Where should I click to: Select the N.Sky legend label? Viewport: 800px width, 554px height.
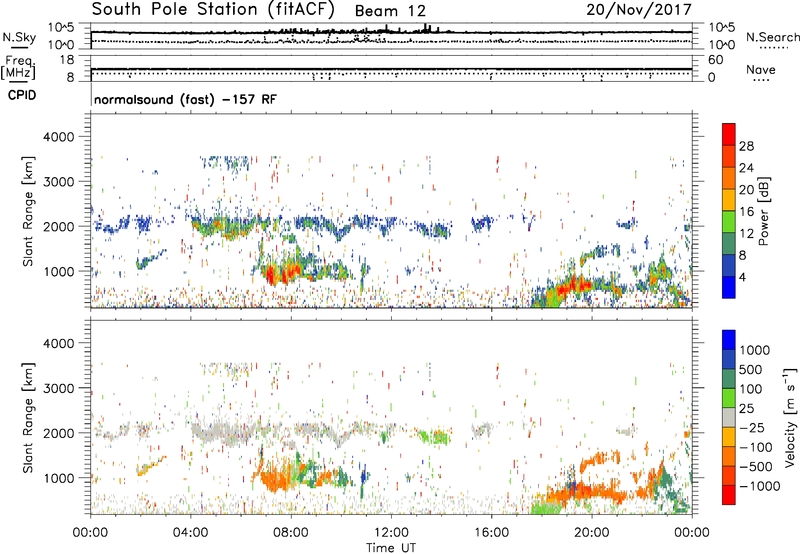pos(19,37)
